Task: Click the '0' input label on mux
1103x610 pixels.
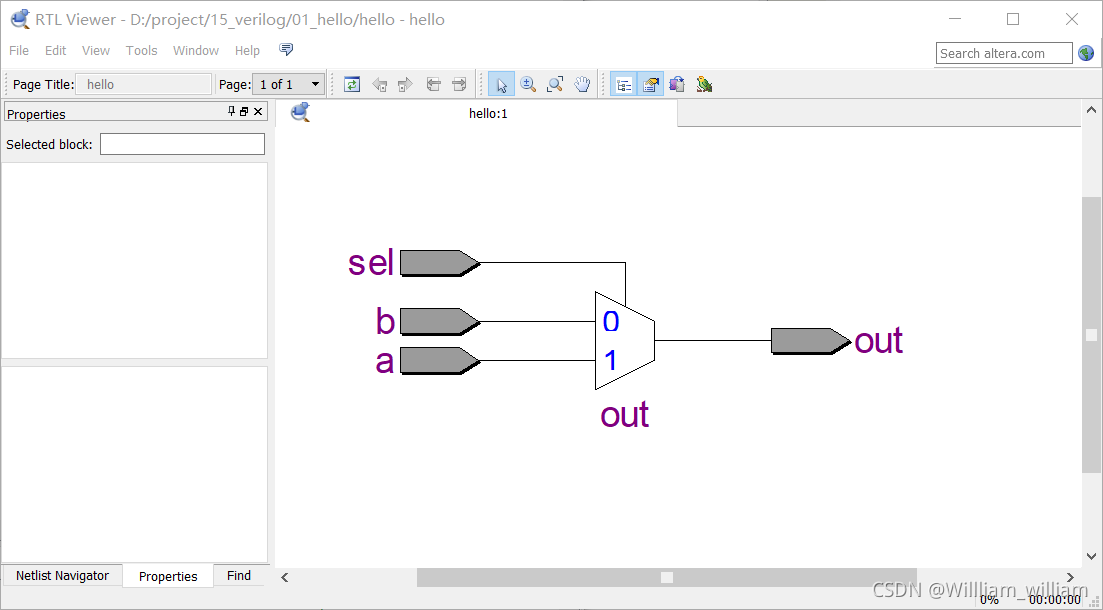Action: tap(611, 322)
